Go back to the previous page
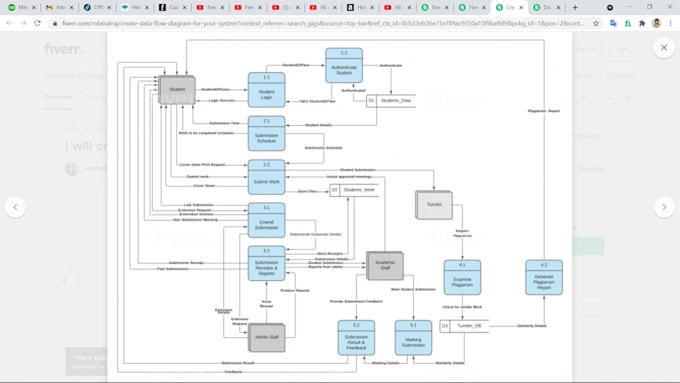This screenshot has height=383, width=680. pyautogui.click(x=9, y=23)
